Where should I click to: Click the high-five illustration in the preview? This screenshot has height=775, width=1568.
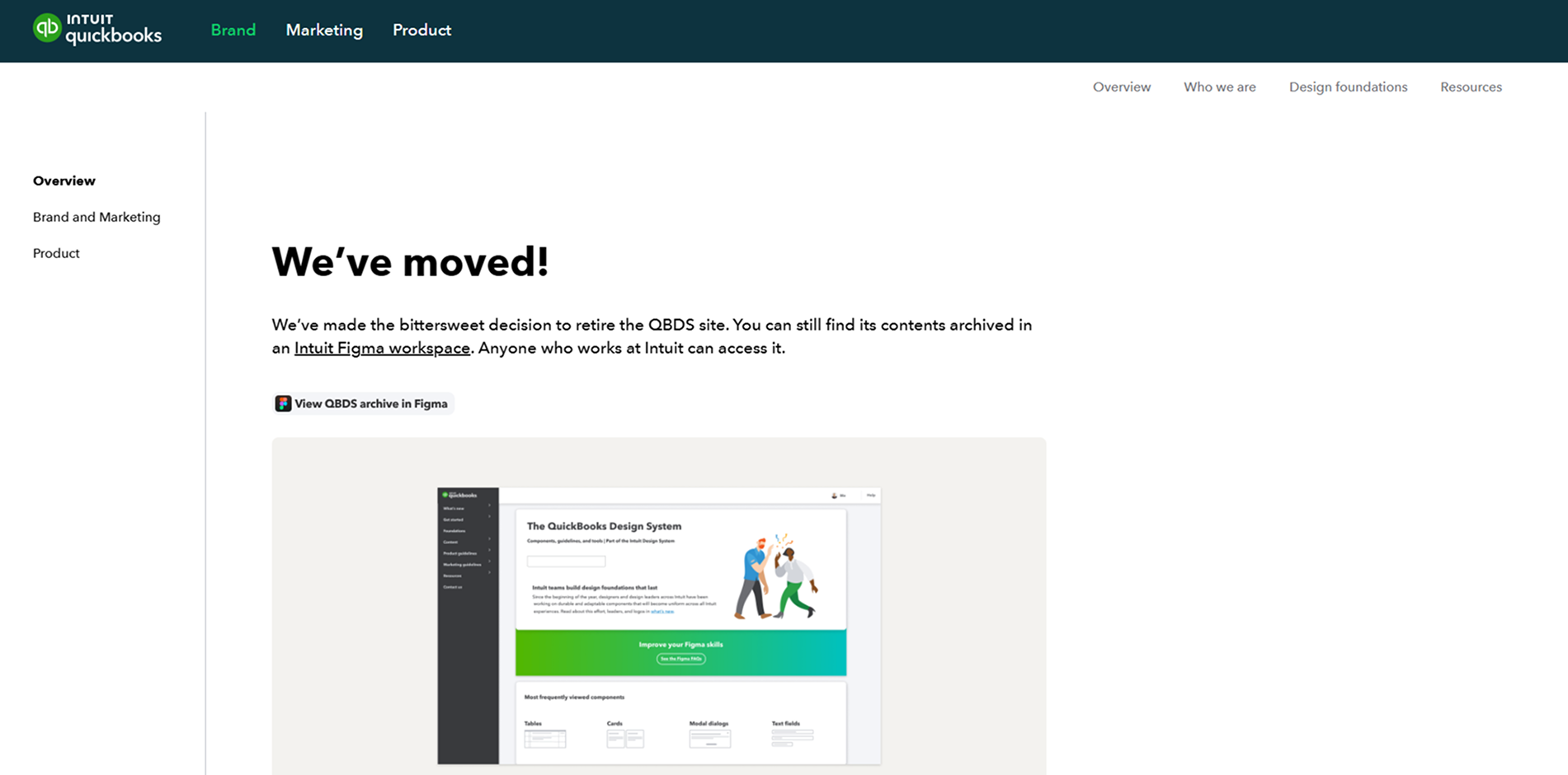click(x=775, y=576)
